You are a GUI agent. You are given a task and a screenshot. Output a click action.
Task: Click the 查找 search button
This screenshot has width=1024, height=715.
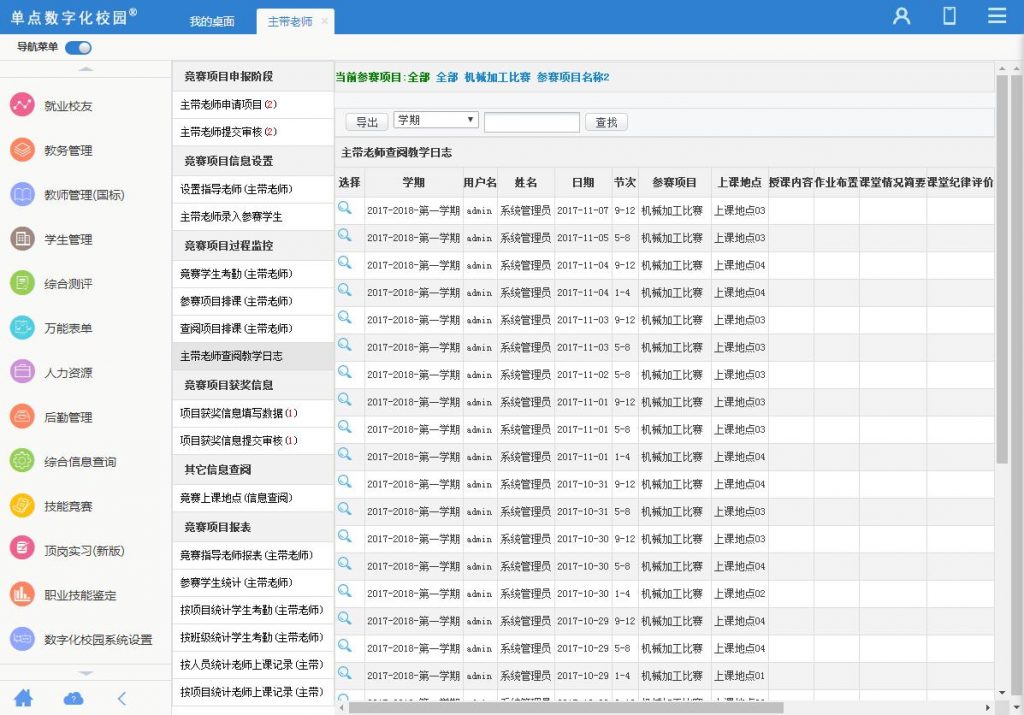606,122
